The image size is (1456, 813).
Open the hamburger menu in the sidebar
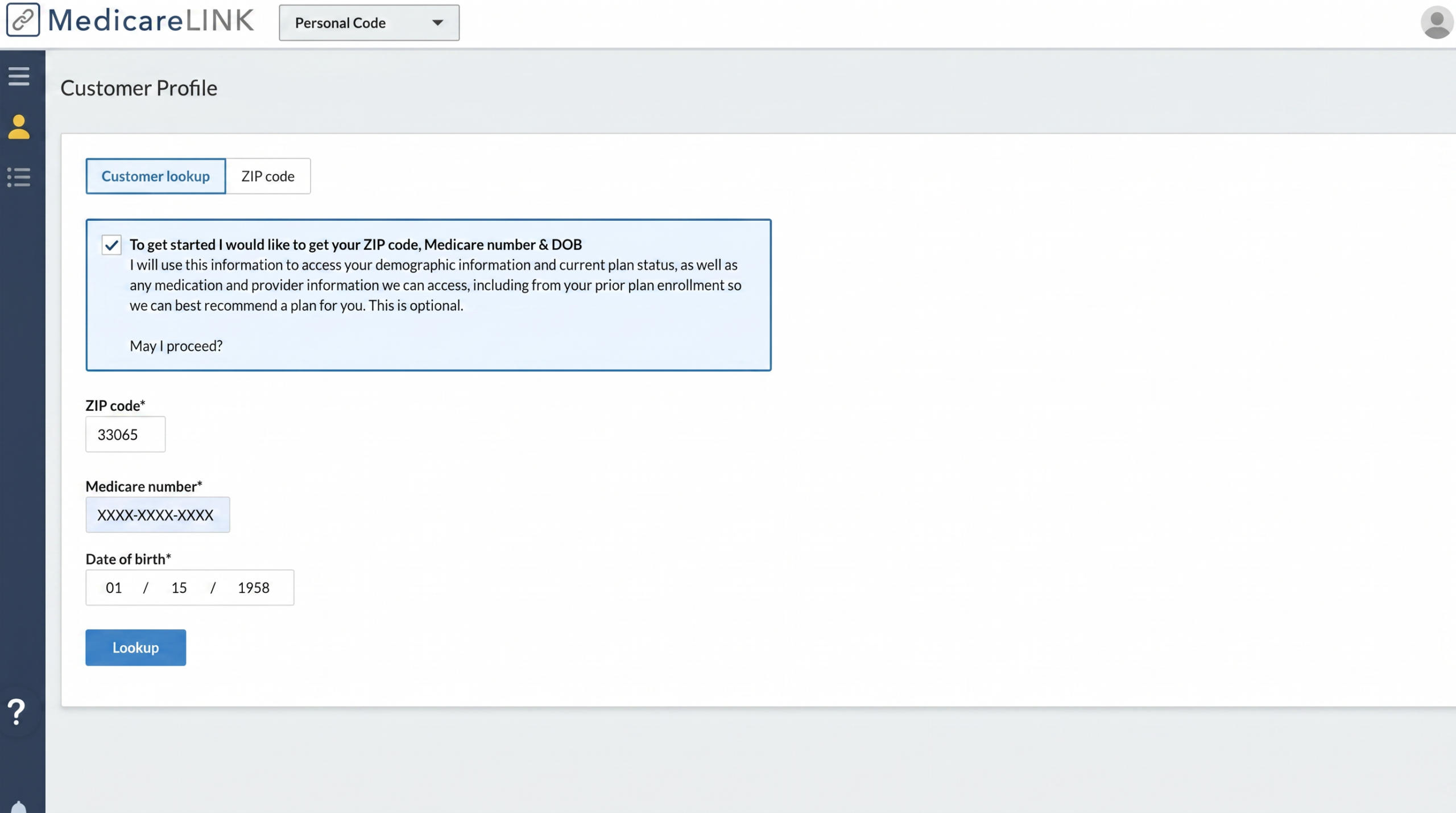coord(19,76)
